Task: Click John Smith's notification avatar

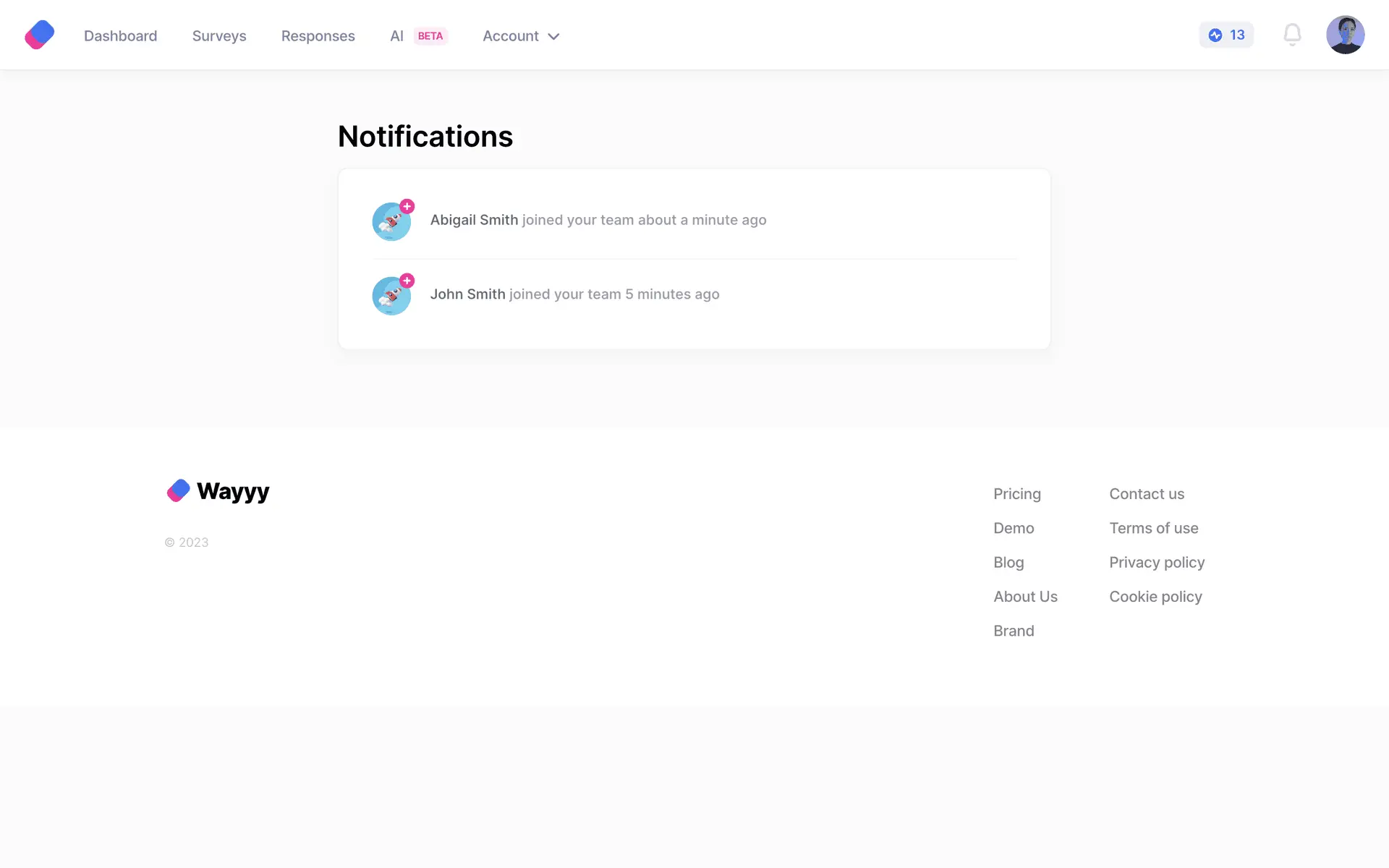Action: pyautogui.click(x=391, y=295)
